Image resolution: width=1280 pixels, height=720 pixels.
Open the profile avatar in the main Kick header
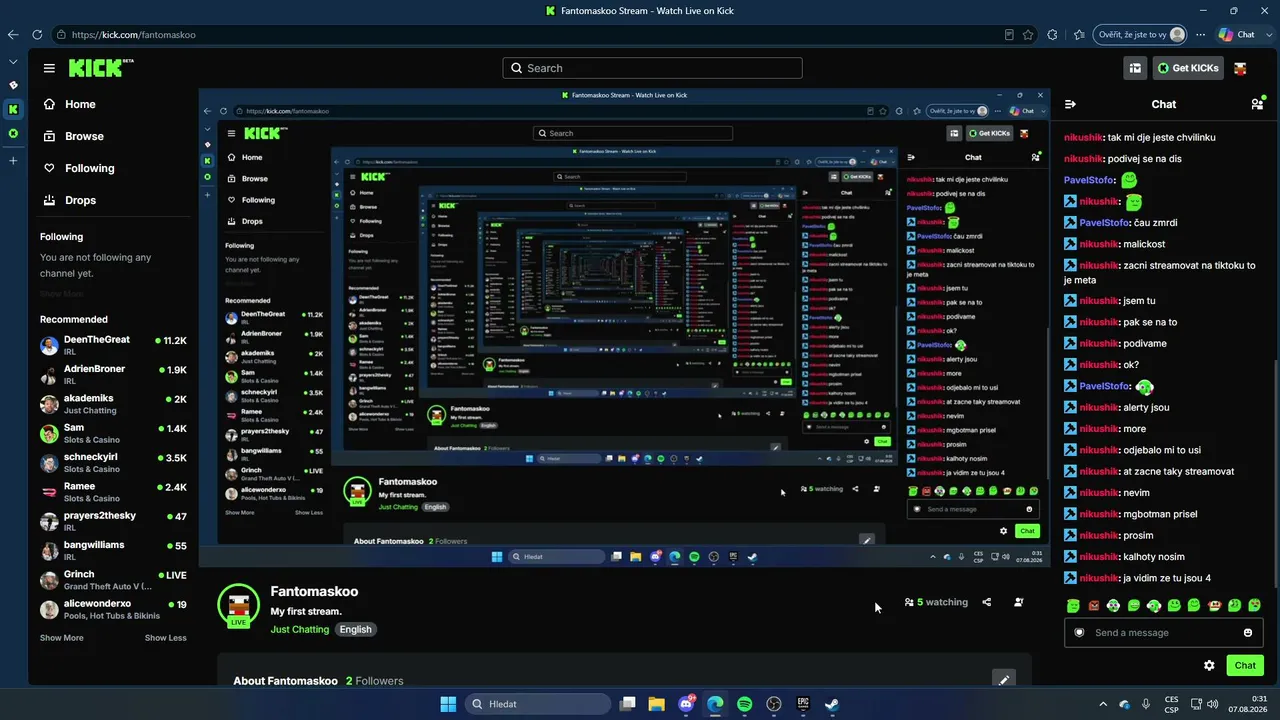(x=1240, y=68)
